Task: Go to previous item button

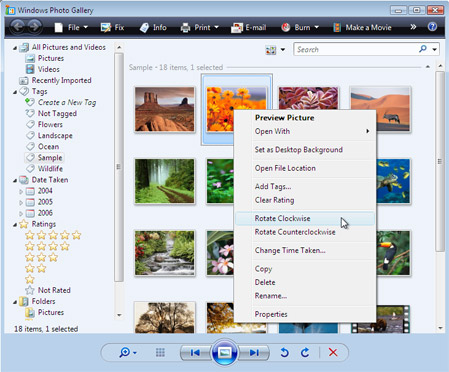Action: click(195, 353)
